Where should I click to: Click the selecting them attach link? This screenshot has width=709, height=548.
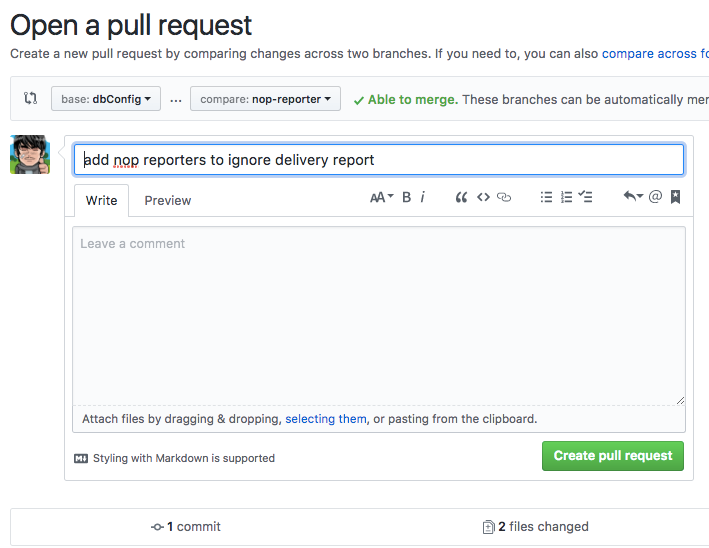[x=326, y=419]
